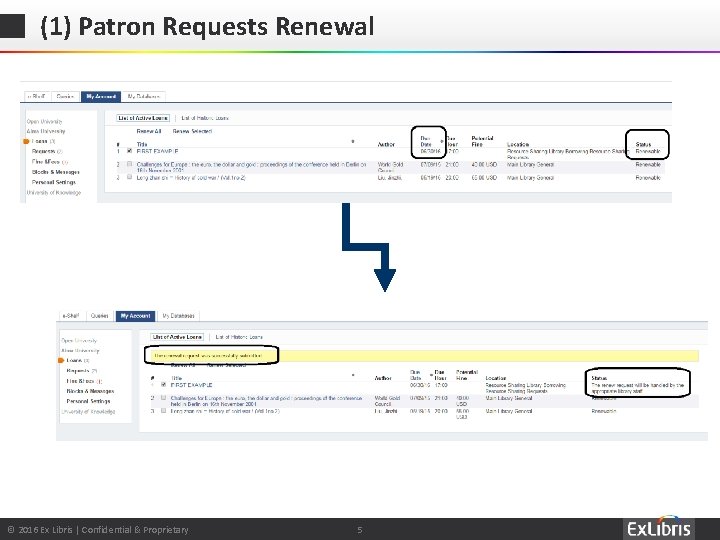
Task: Click Location column header in bottom screenshot
Action: pyautogui.click(x=496, y=378)
